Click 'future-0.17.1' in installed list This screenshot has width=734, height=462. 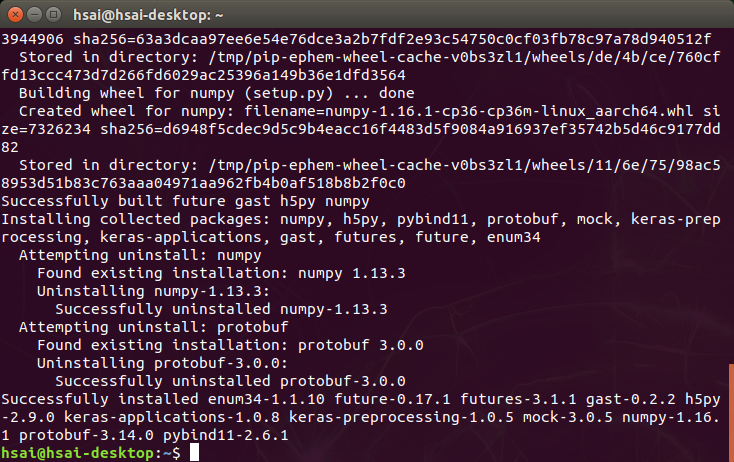pyautogui.click(x=392, y=399)
